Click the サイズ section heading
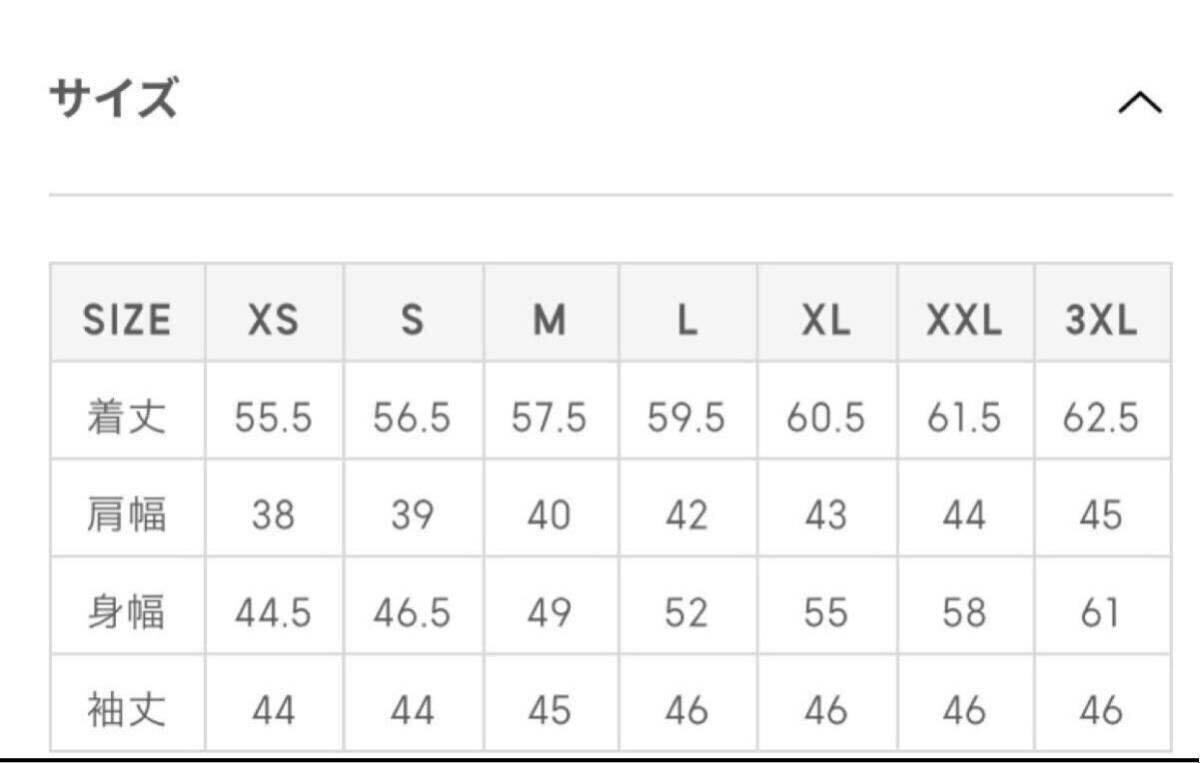 [114, 101]
